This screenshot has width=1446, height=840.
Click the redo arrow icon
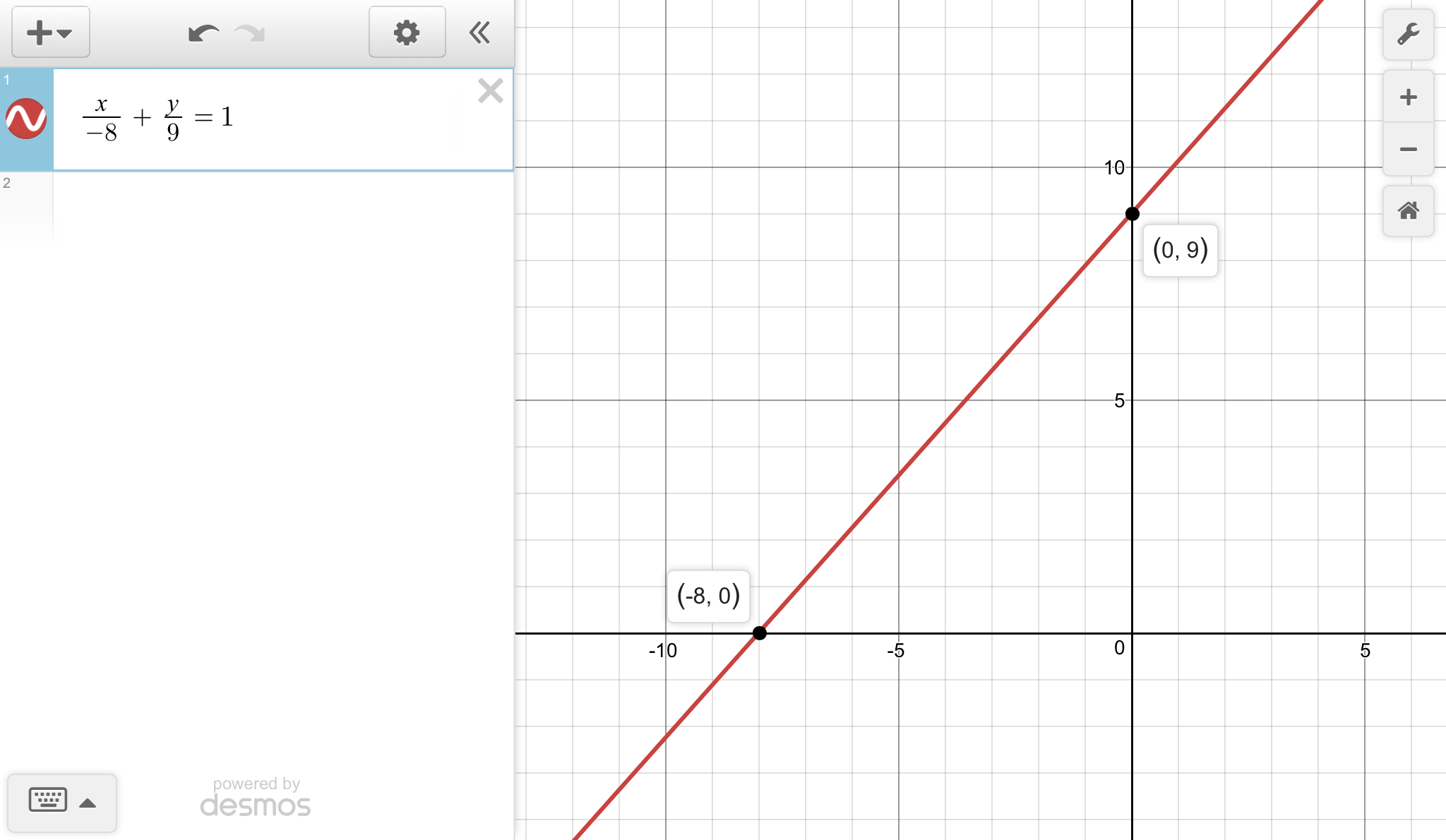click(x=249, y=32)
